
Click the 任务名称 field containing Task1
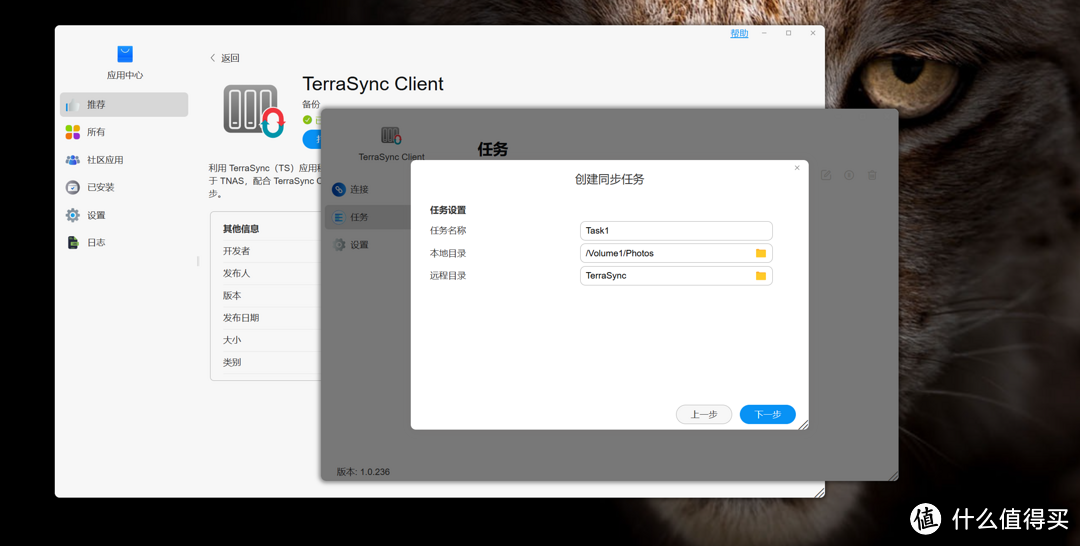click(676, 231)
